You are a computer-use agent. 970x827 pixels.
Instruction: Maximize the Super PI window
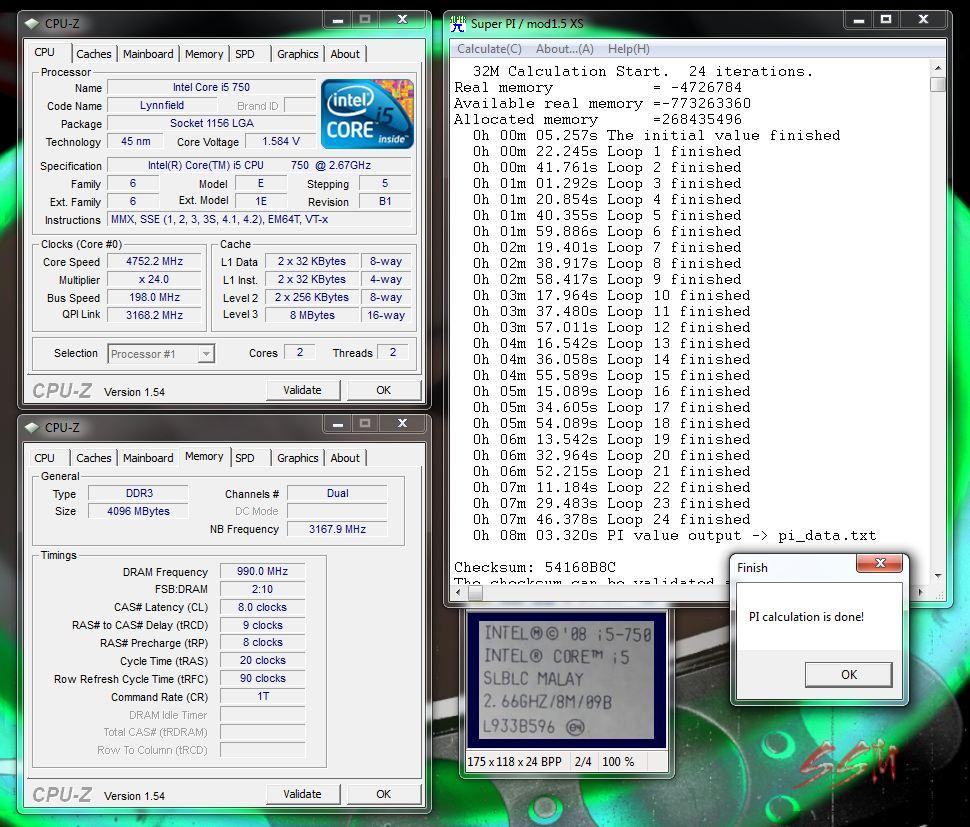point(886,20)
